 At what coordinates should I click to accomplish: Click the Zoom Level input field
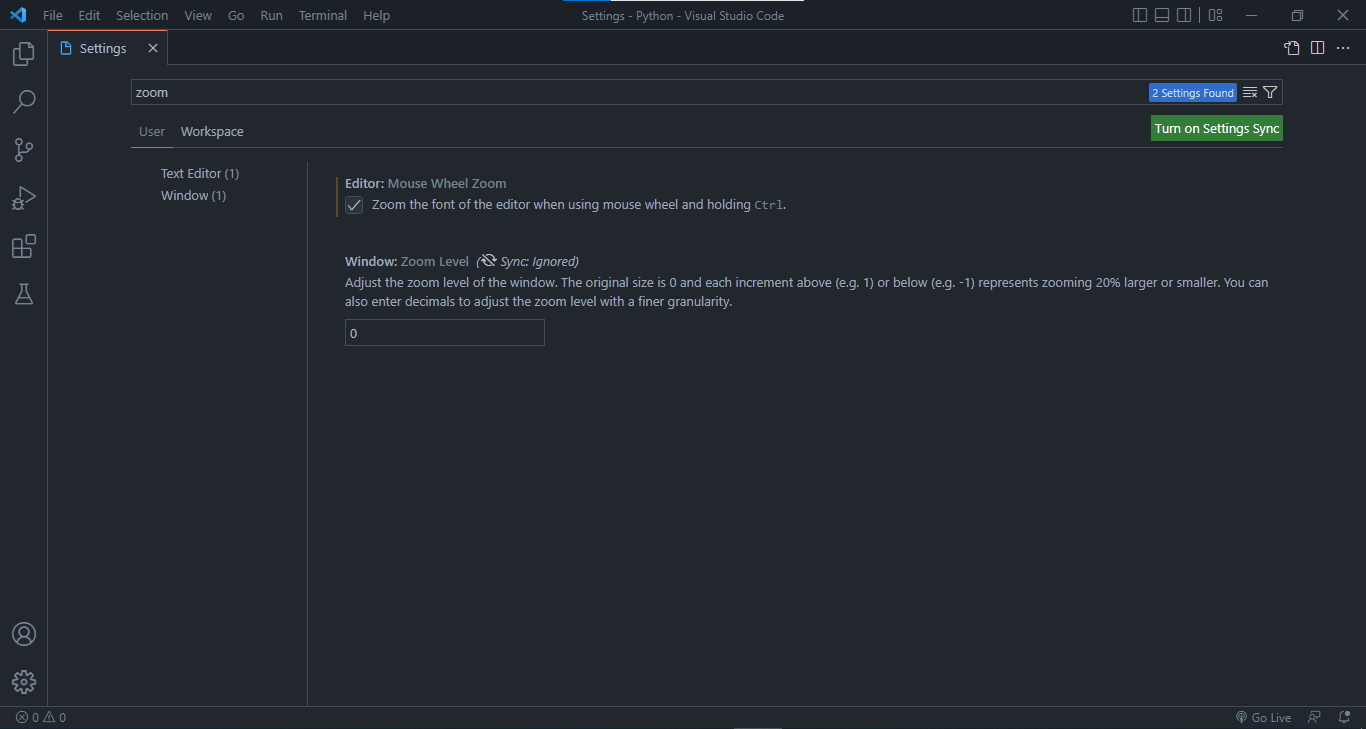click(x=445, y=333)
